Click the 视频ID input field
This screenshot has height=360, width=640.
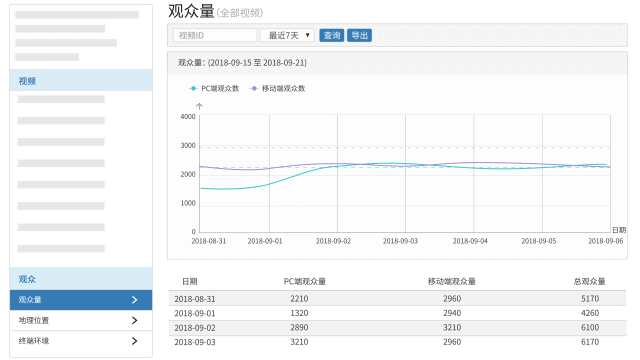215,36
